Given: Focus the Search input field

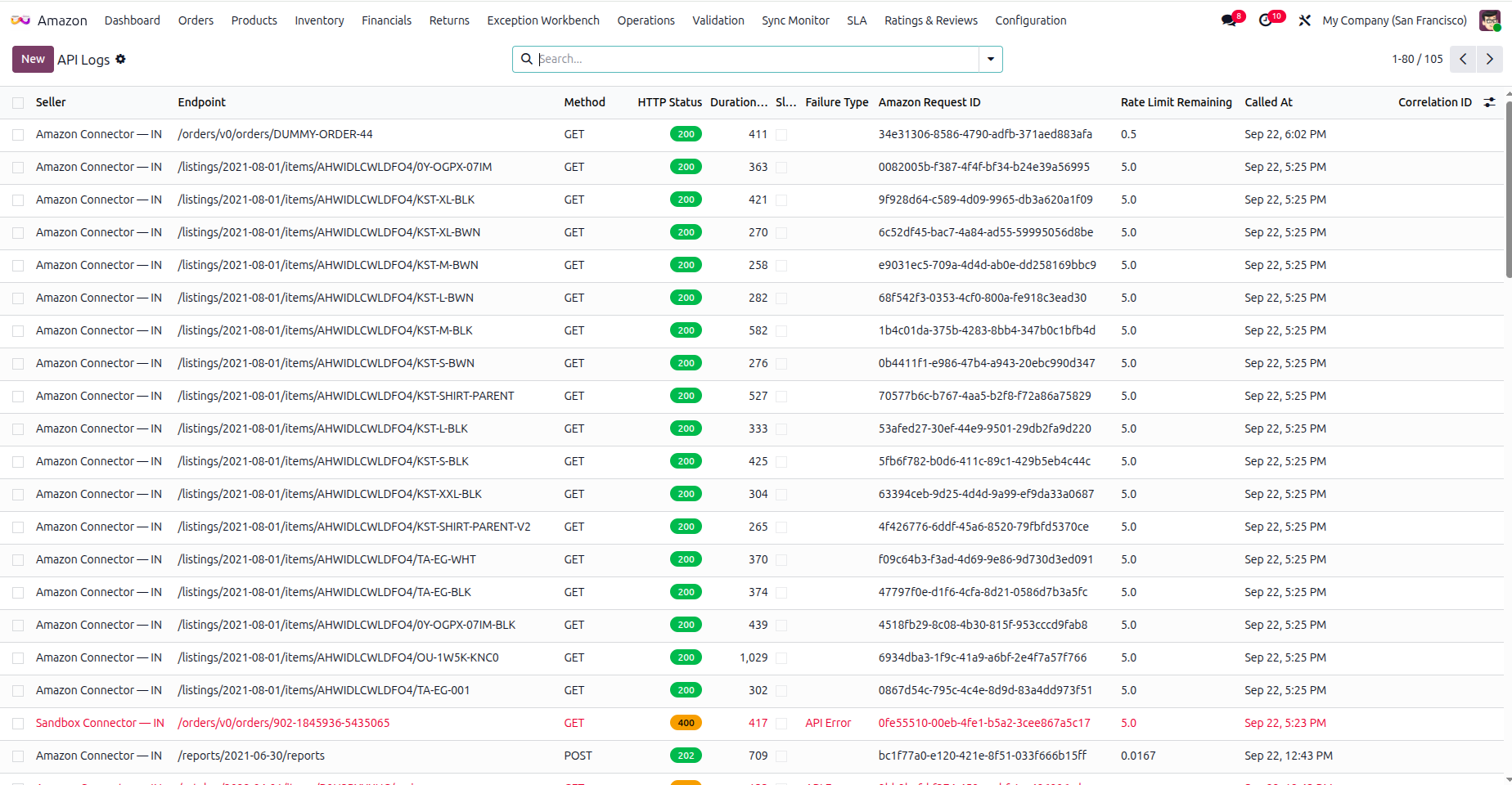Looking at the screenshot, I should coord(757,59).
